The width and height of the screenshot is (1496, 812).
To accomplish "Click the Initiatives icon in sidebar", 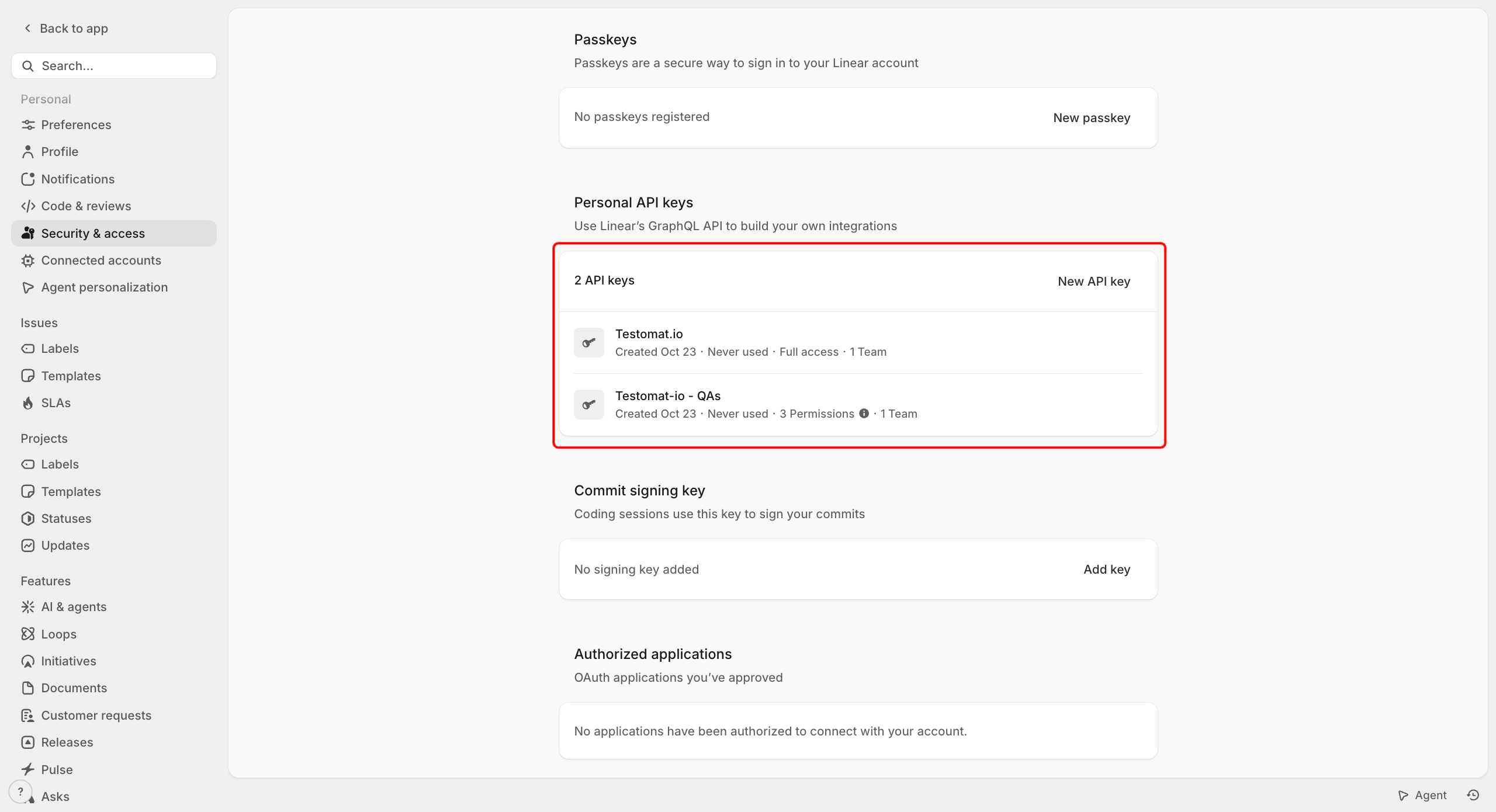I will click(28, 661).
